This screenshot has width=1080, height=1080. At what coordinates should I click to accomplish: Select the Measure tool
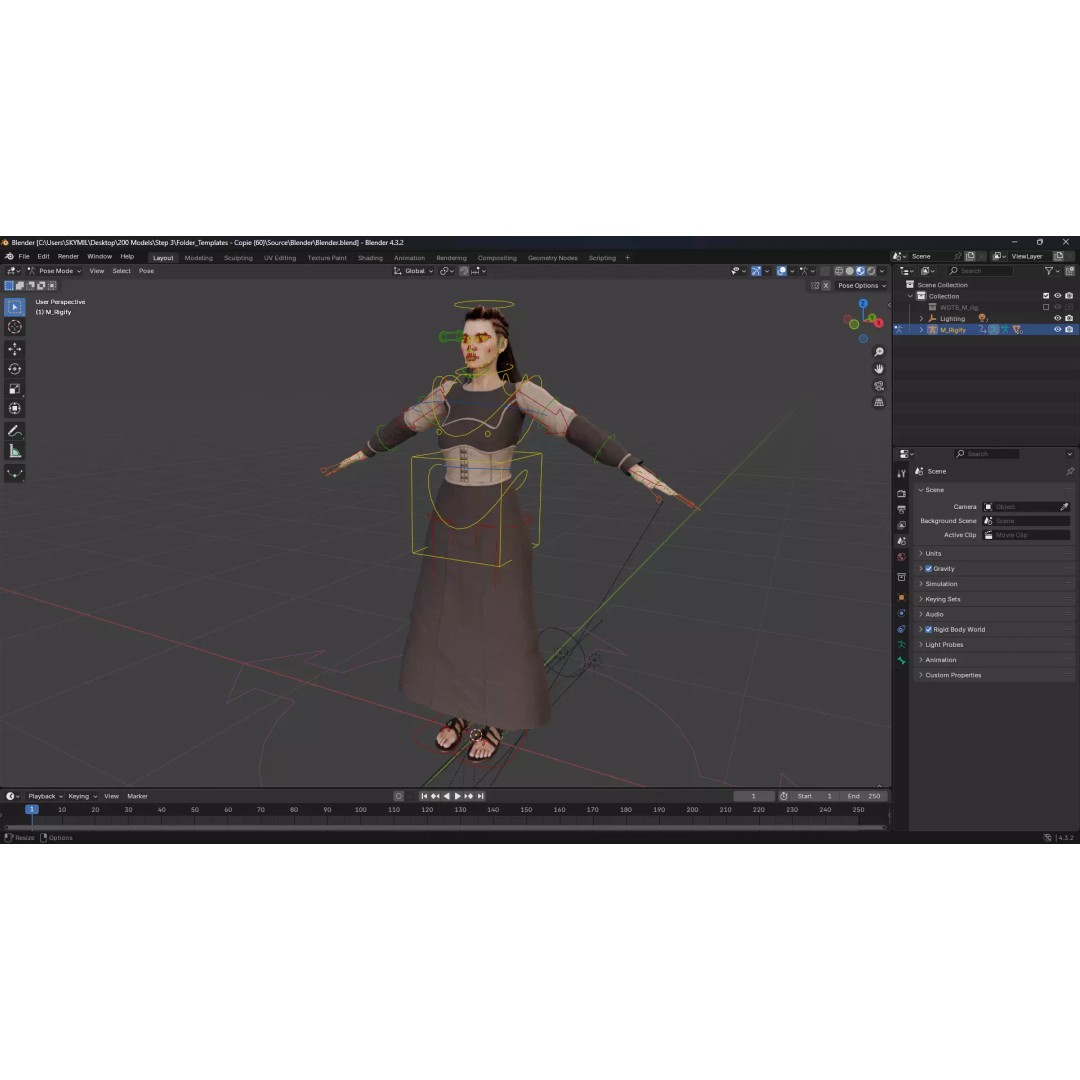(x=14, y=452)
